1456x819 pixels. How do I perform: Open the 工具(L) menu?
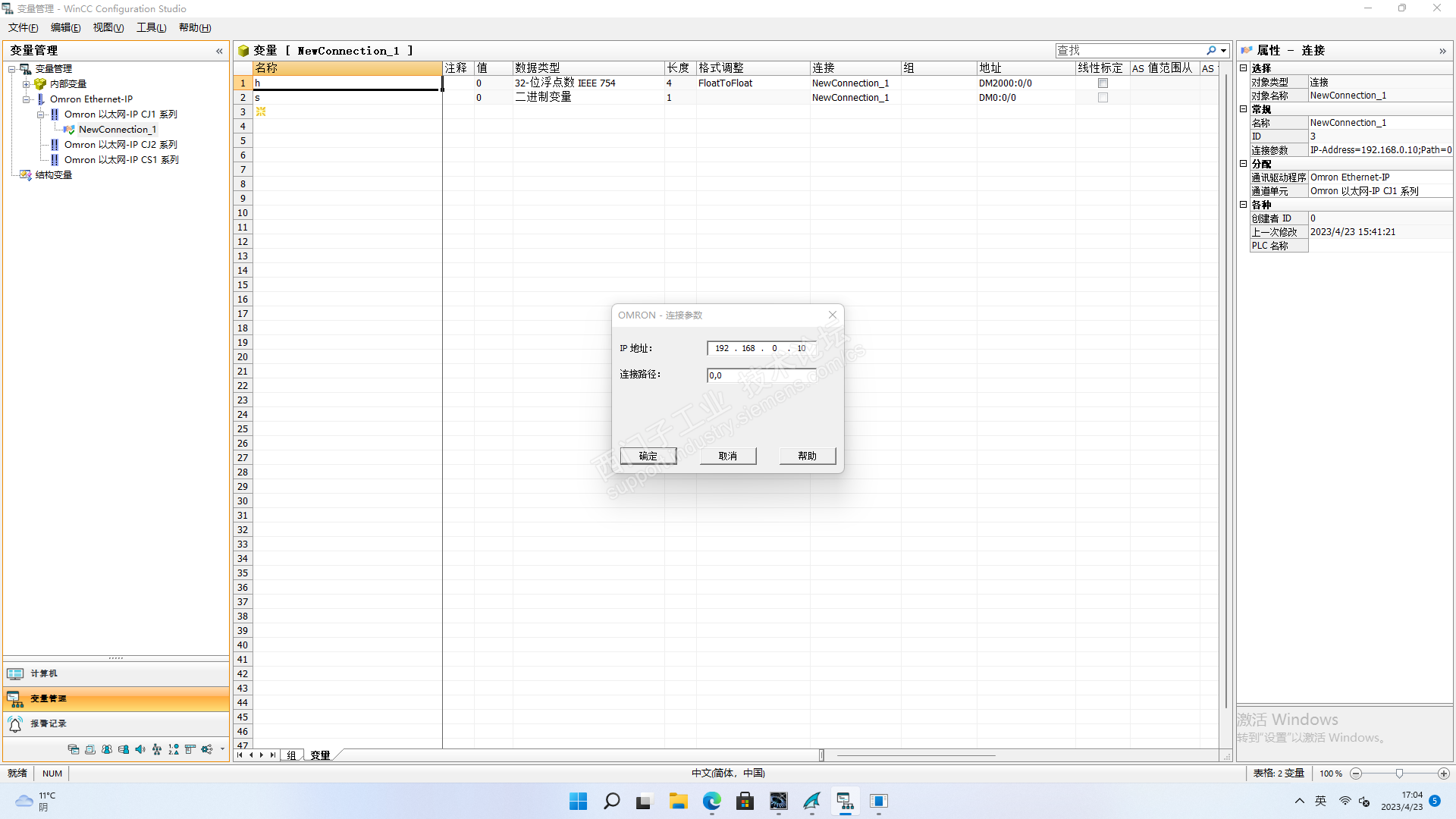pos(151,27)
